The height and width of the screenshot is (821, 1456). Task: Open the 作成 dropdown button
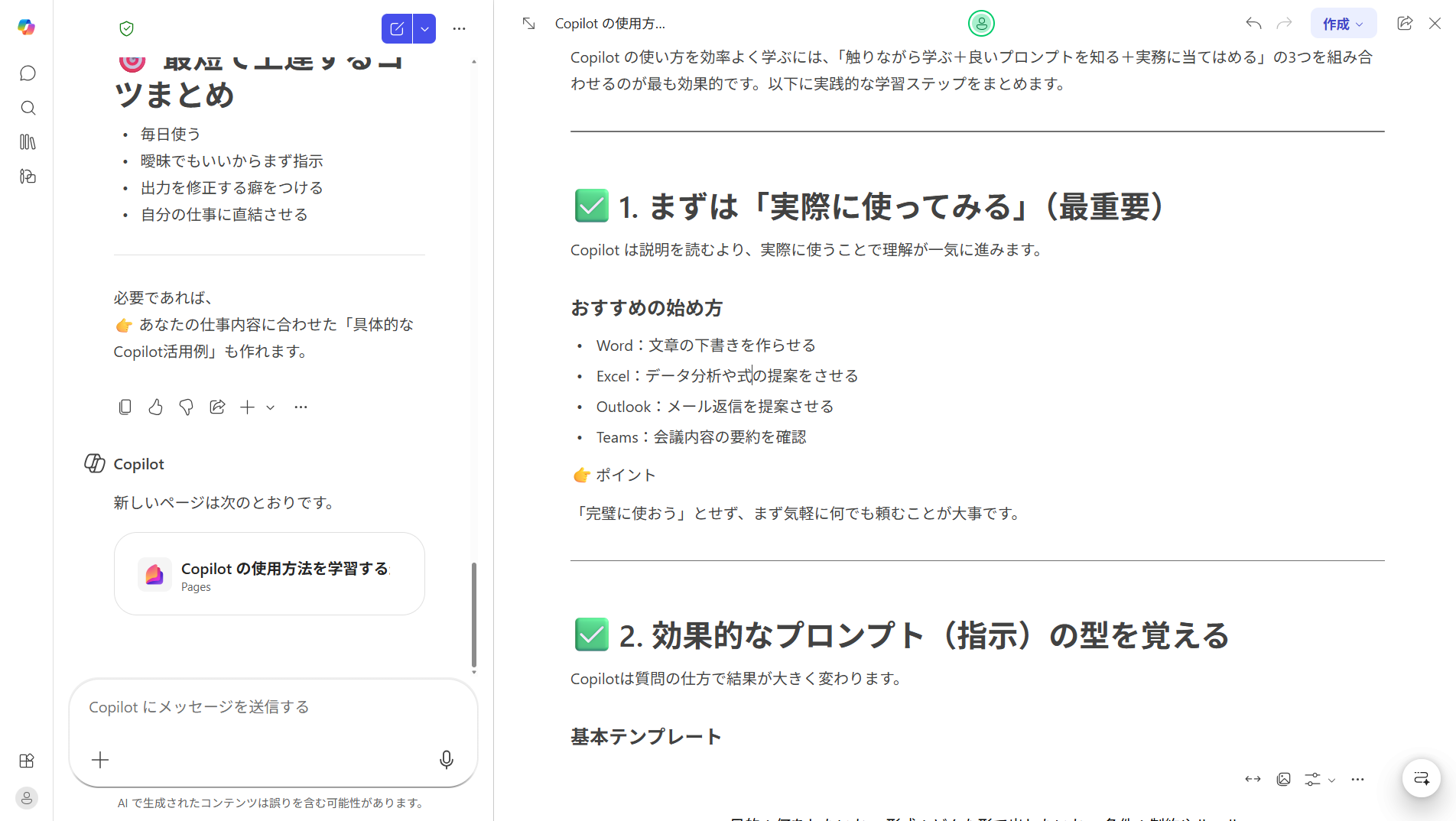tap(1344, 24)
